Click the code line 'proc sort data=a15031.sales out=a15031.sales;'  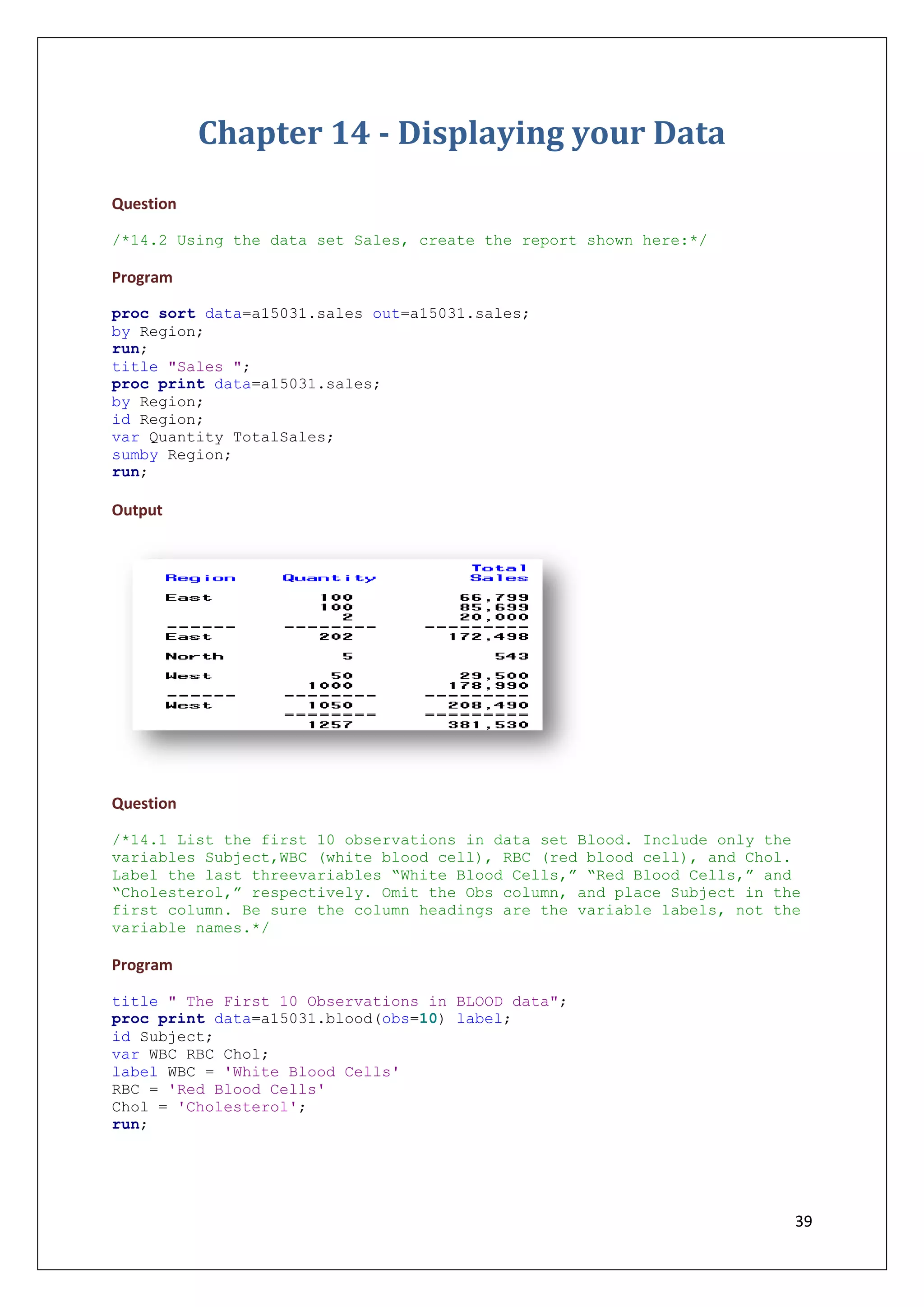tap(320, 314)
